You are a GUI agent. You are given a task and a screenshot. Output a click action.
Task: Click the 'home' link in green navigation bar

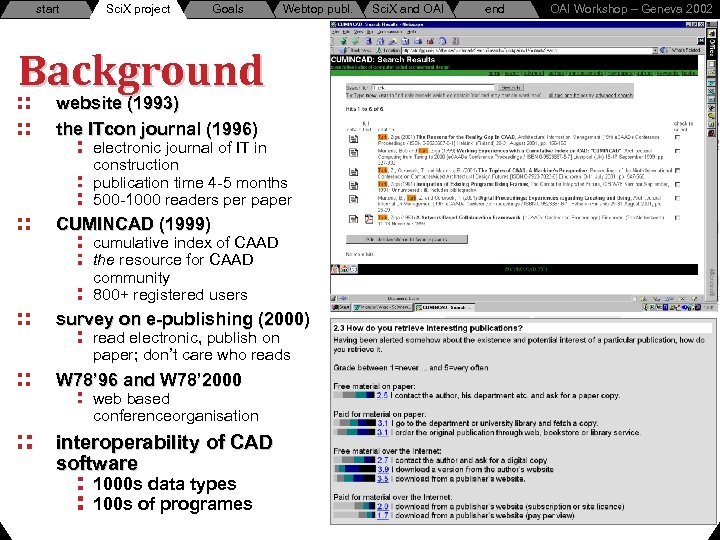(494, 73)
